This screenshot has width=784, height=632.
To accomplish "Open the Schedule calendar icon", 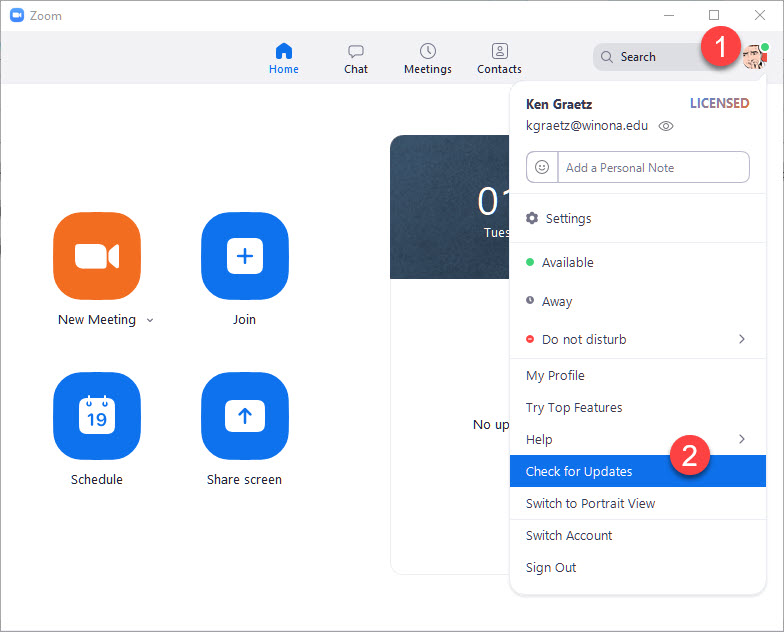I will (97, 416).
